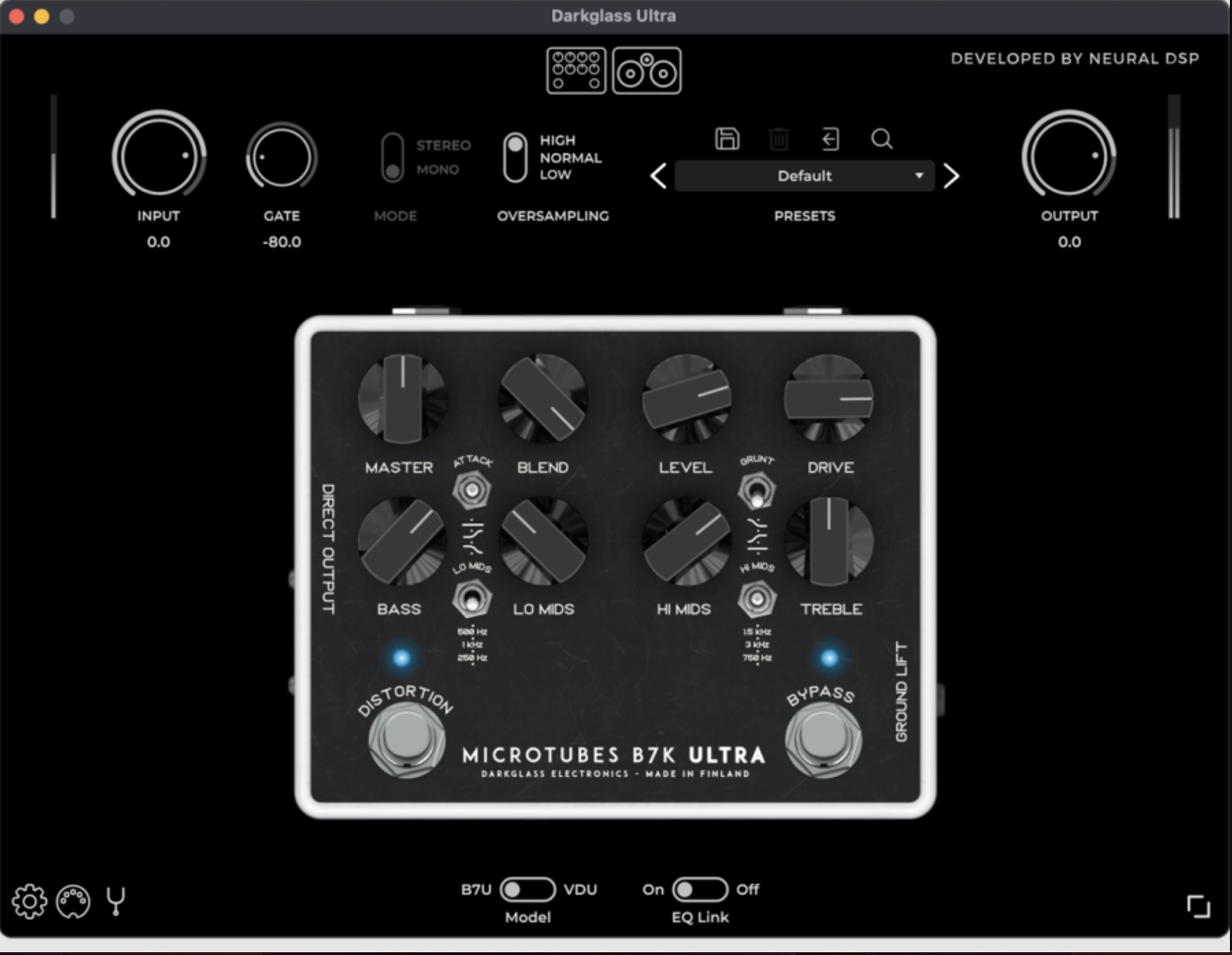The width and height of the screenshot is (1232, 955).
Task: Click the EQ Link On label
Action: (x=653, y=890)
